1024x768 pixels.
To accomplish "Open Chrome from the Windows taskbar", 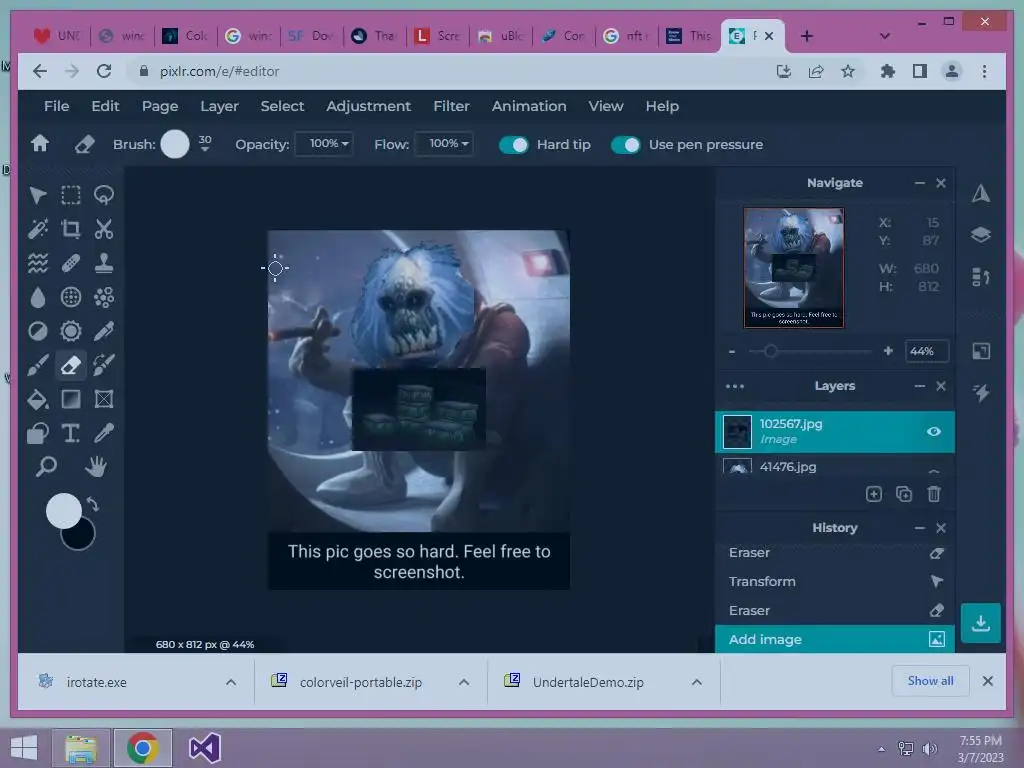I will 142,748.
